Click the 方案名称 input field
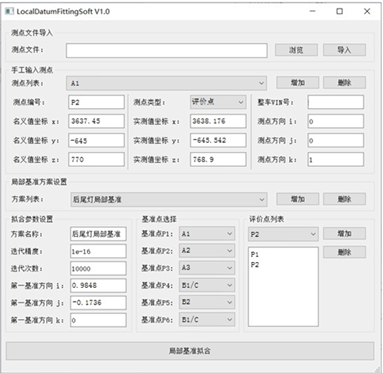 point(98,234)
